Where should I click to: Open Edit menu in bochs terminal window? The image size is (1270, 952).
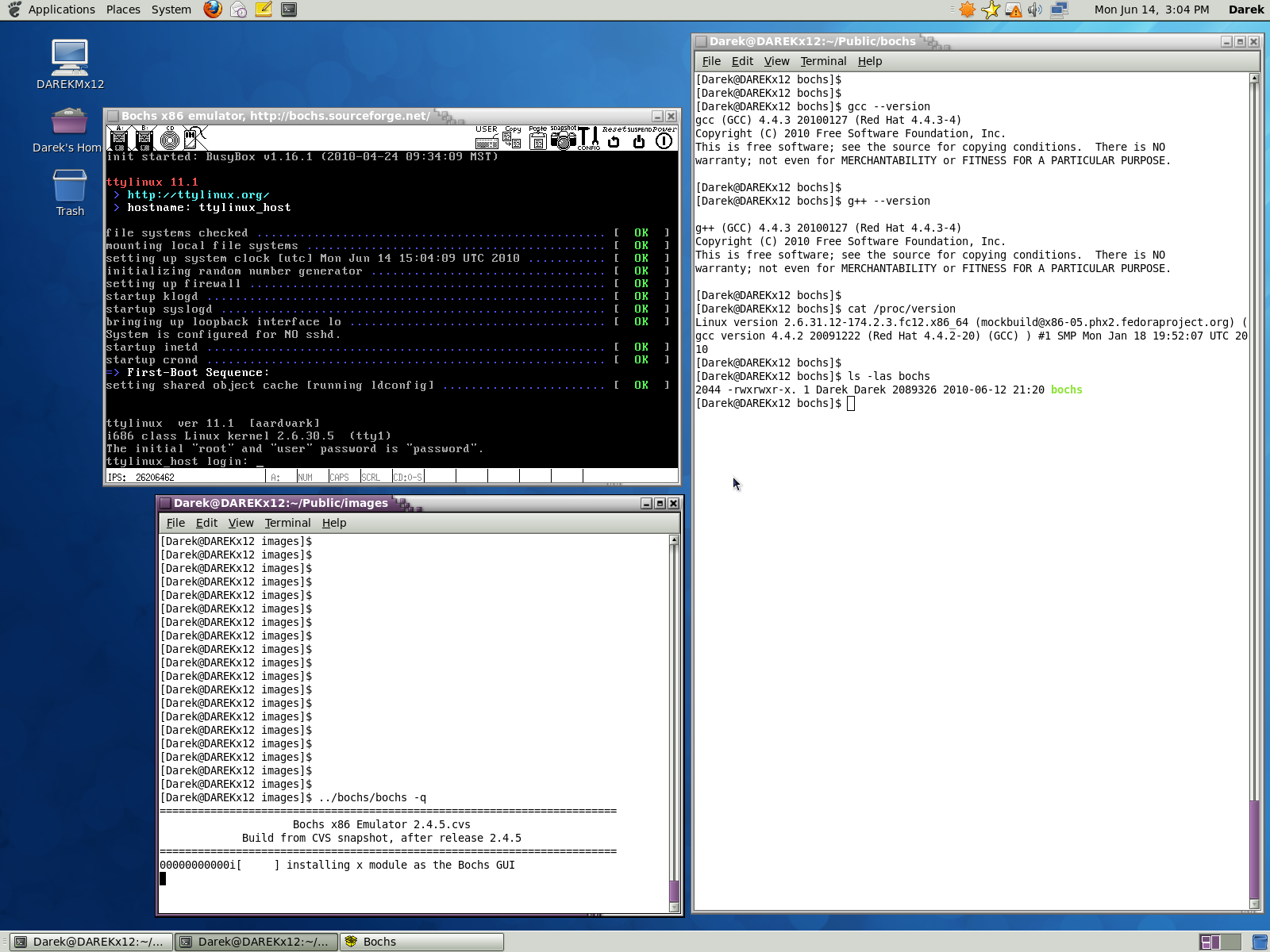742,61
